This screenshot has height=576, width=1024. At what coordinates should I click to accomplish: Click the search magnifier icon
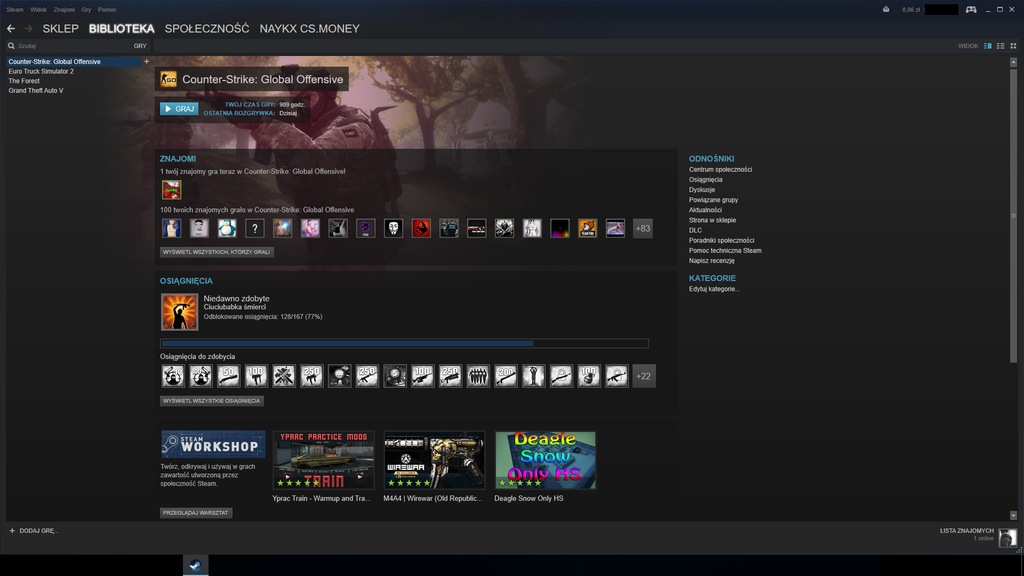click(x=11, y=46)
